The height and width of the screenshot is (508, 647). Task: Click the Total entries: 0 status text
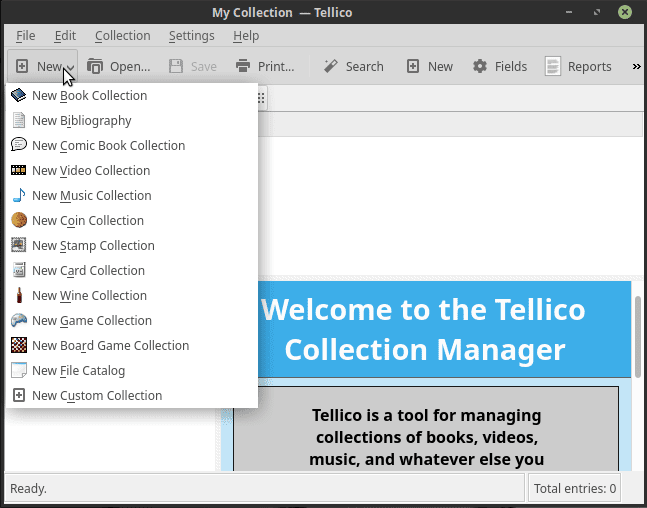click(x=575, y=489)
